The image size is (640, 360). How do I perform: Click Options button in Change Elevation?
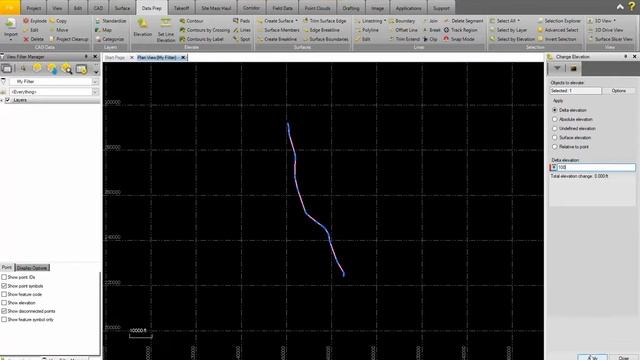(618, 91)
